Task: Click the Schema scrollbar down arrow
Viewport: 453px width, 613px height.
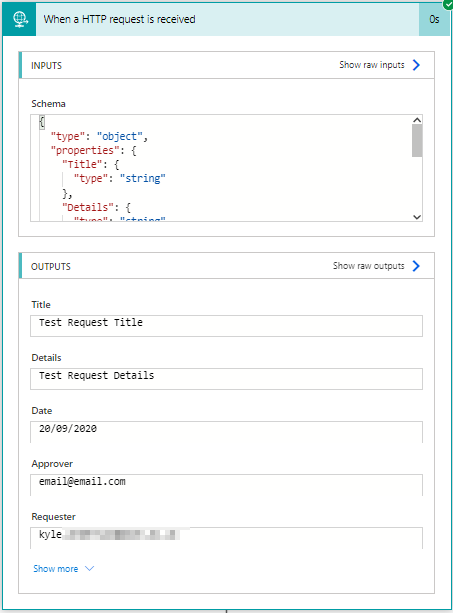Action: 417,217
